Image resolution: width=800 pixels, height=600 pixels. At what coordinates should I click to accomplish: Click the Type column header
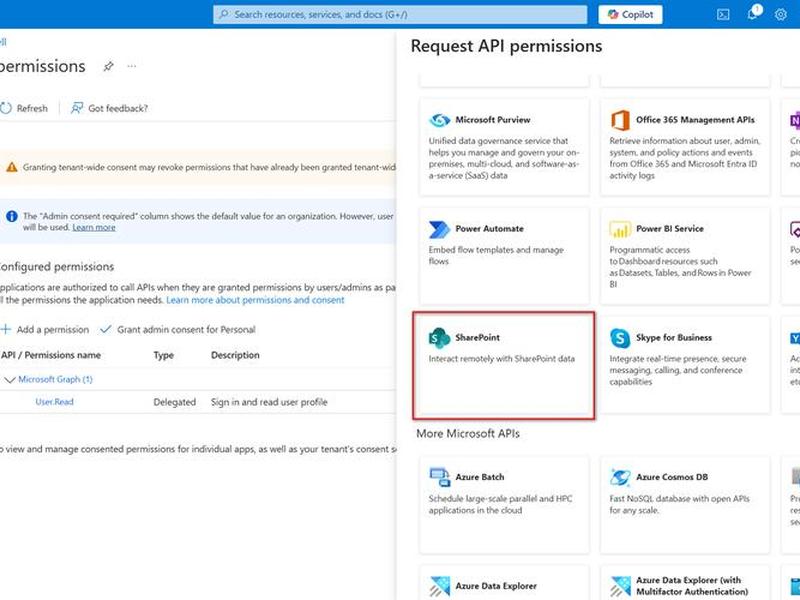click(164, 355)
